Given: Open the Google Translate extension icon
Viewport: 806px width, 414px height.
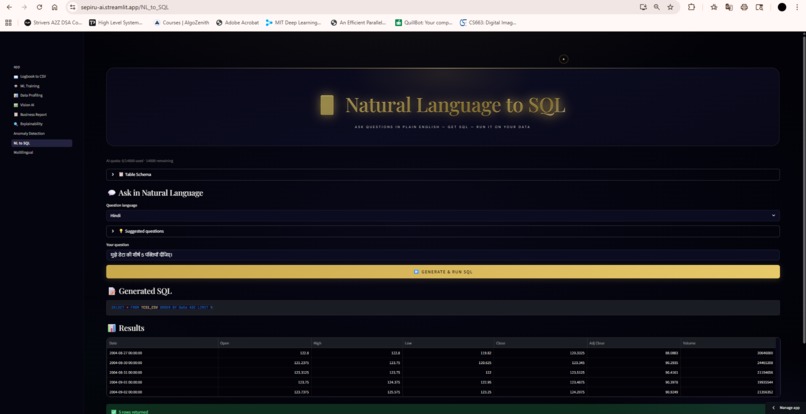Looking at the screenshot, I should [728, 7].
